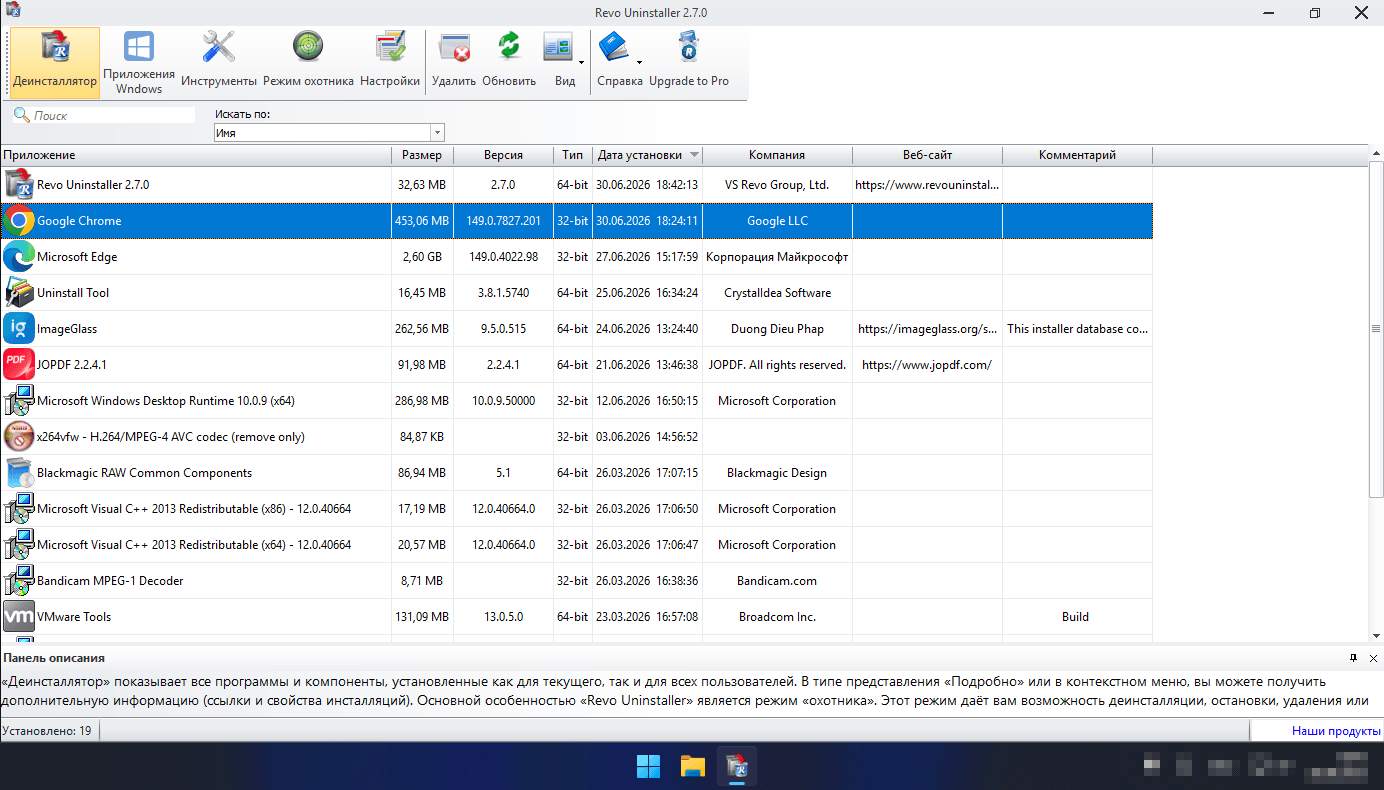The image size is (1384, 790).
Task: Click version 149.0.4022.98 cell
Action: pos(503,257)
